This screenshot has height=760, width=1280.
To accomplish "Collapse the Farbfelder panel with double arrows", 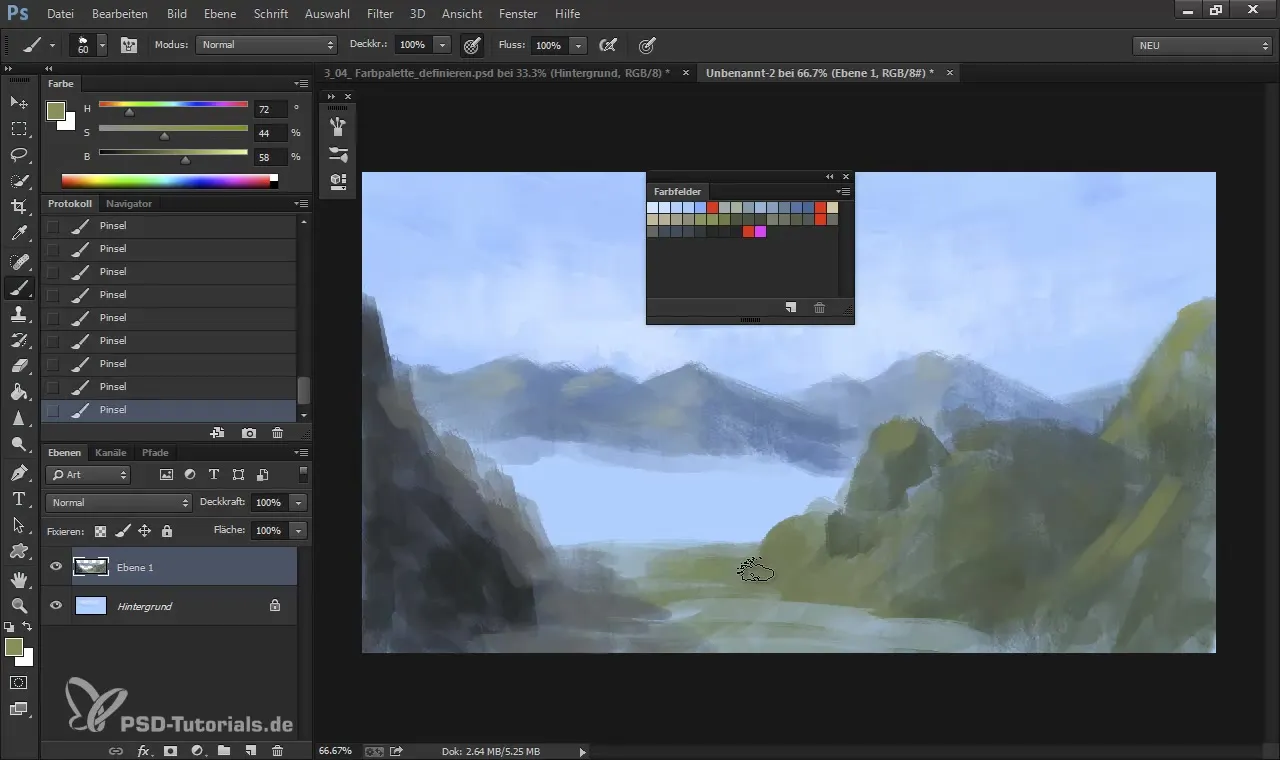I will [829, 177].
